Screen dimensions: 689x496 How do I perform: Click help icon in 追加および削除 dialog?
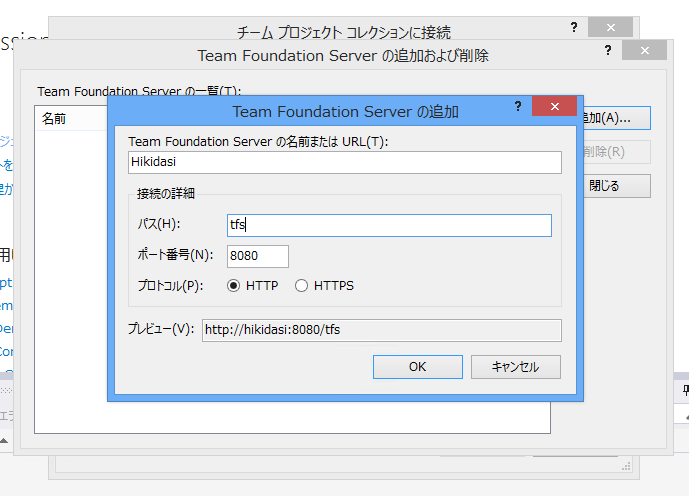pos(608,50)
